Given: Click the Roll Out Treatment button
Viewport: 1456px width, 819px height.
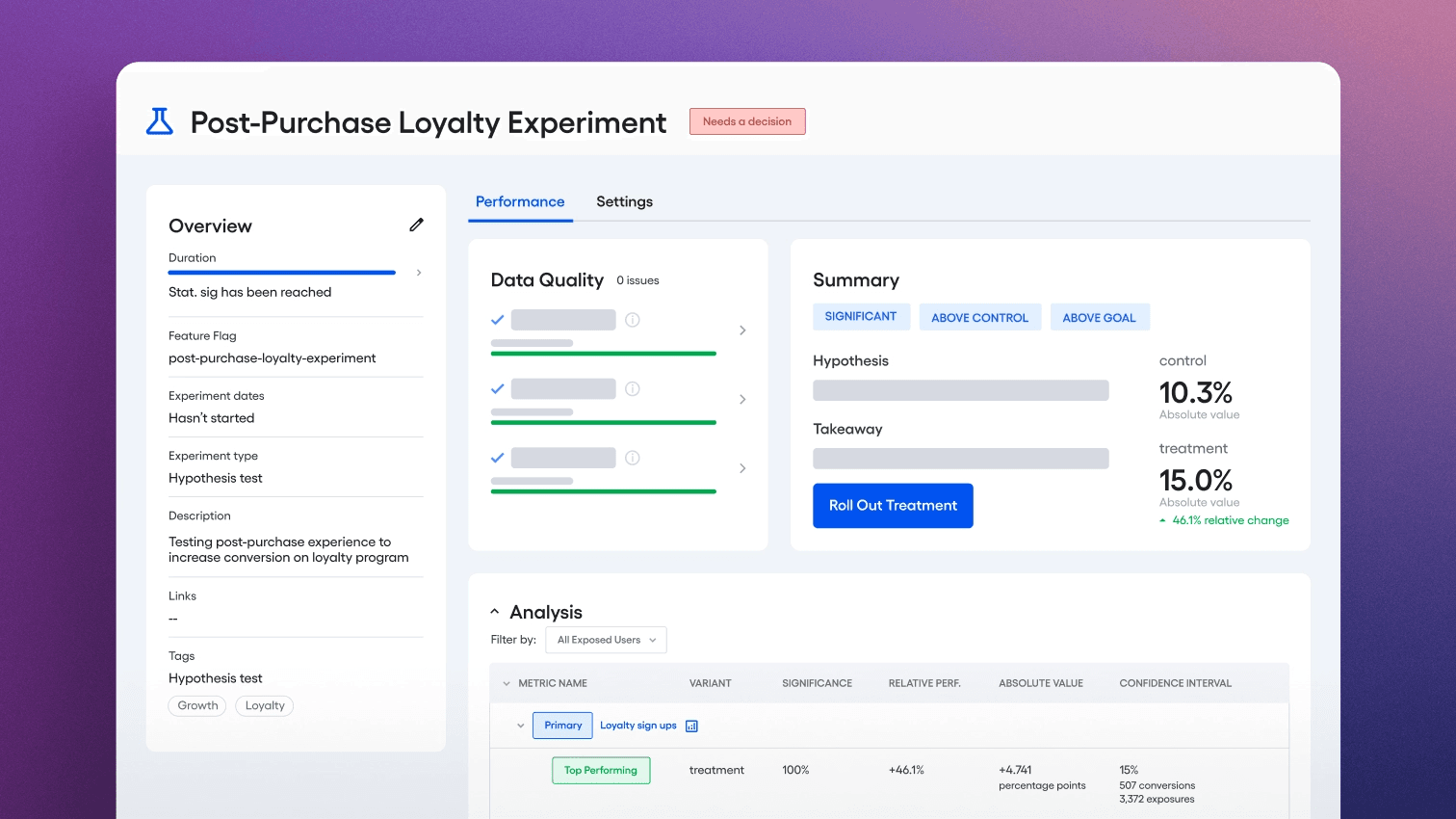Looking at the screenshot, I should click(893, 506).
